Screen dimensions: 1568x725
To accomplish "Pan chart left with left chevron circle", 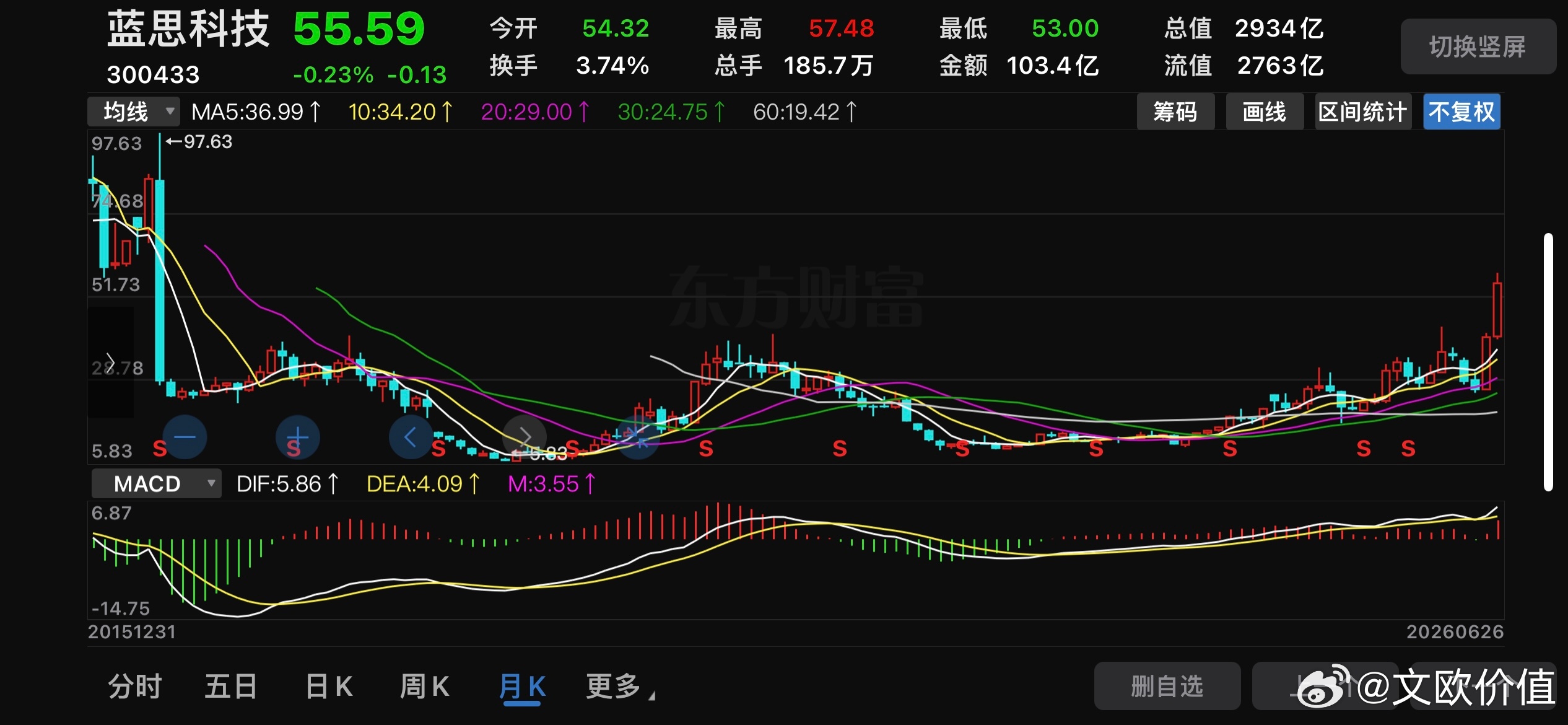I will pos(411,437).
